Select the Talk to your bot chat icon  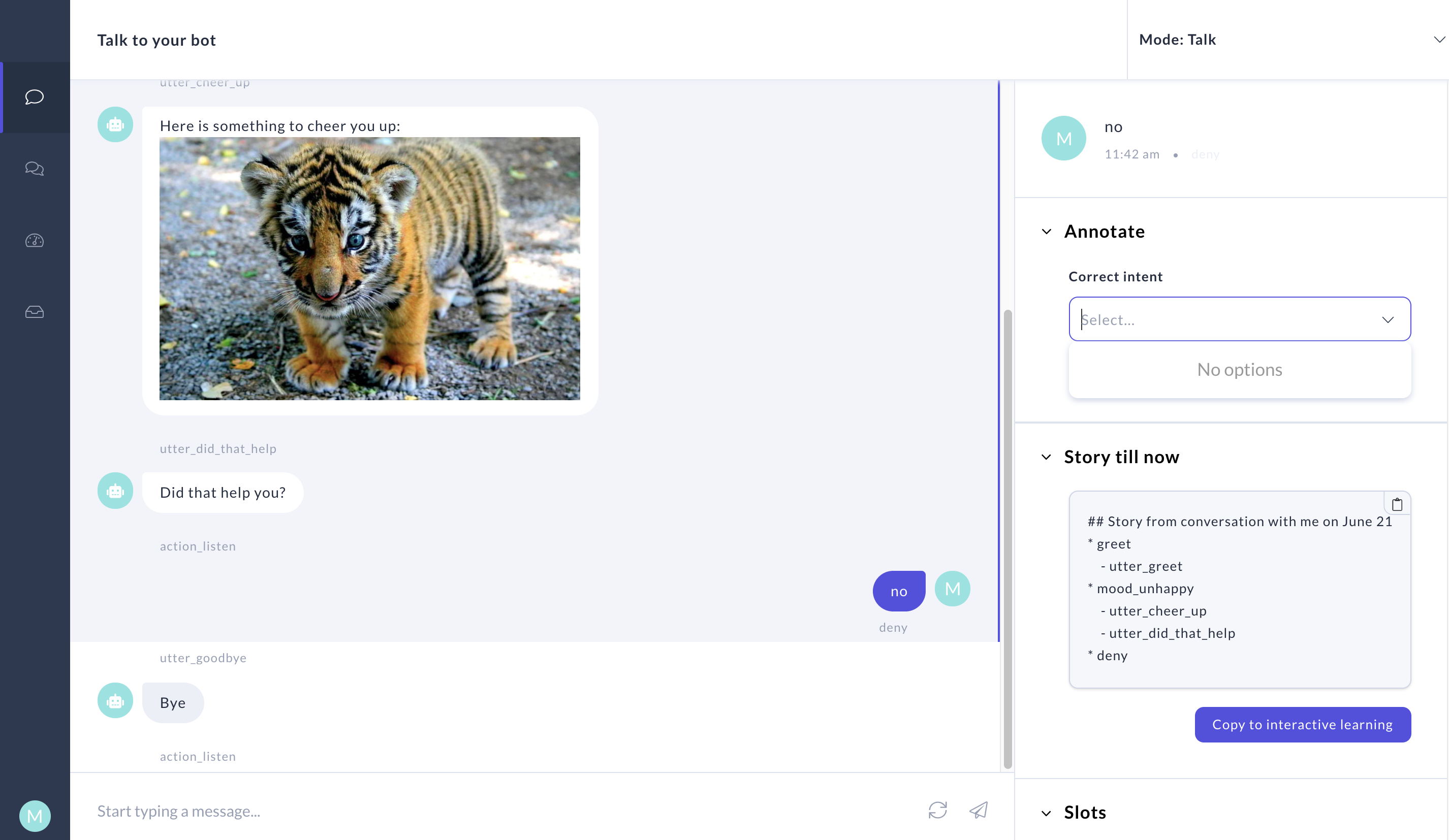34,96
